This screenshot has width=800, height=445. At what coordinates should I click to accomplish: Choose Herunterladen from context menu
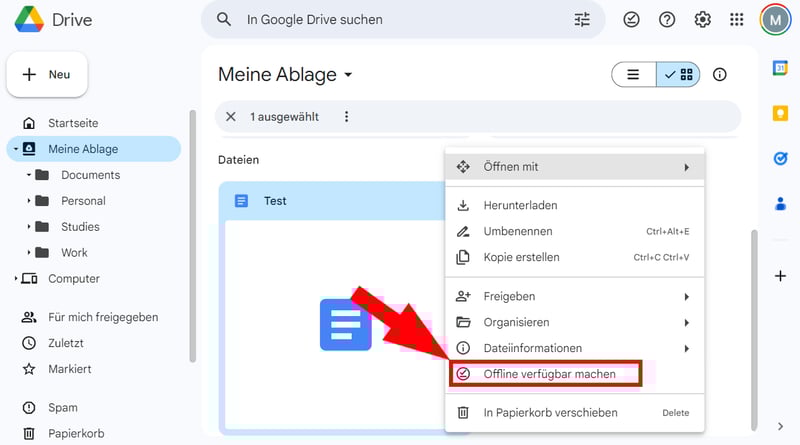pos(520,205)
